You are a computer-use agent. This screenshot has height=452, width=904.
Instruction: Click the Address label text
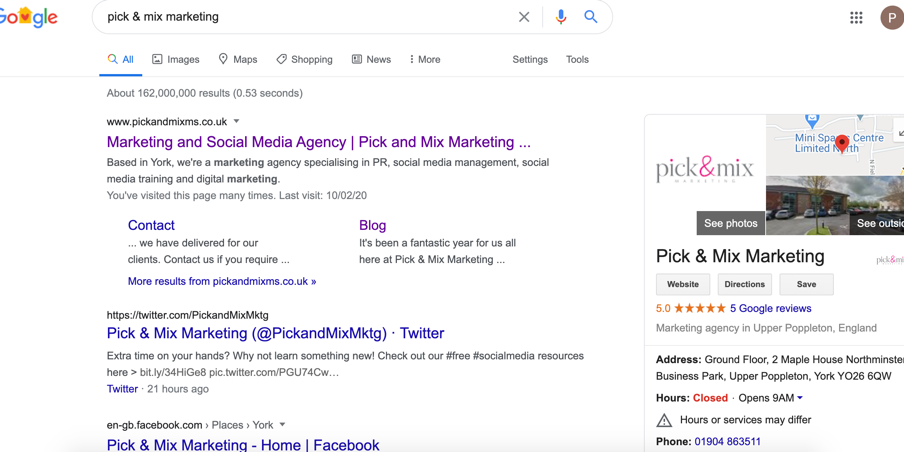[679, 360]
